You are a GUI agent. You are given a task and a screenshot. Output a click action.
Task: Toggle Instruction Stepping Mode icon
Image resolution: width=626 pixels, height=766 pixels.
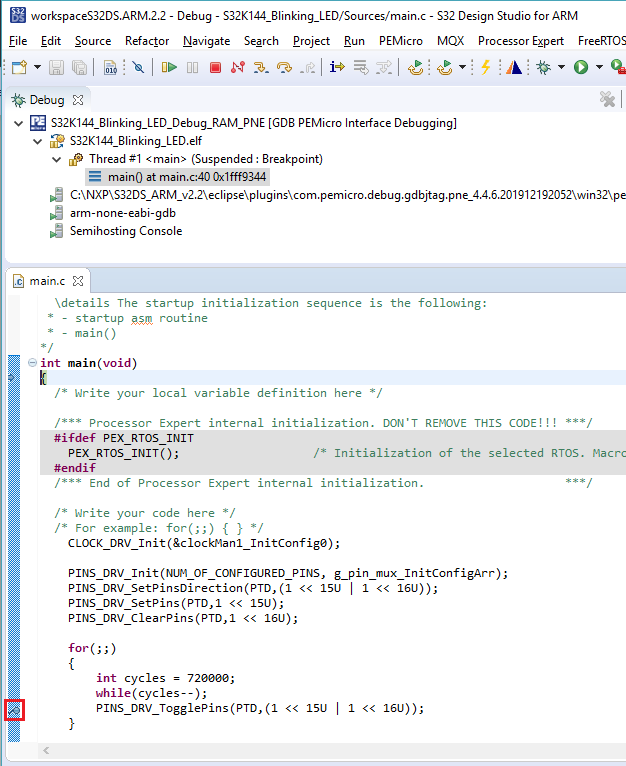[x=337, y=66]
